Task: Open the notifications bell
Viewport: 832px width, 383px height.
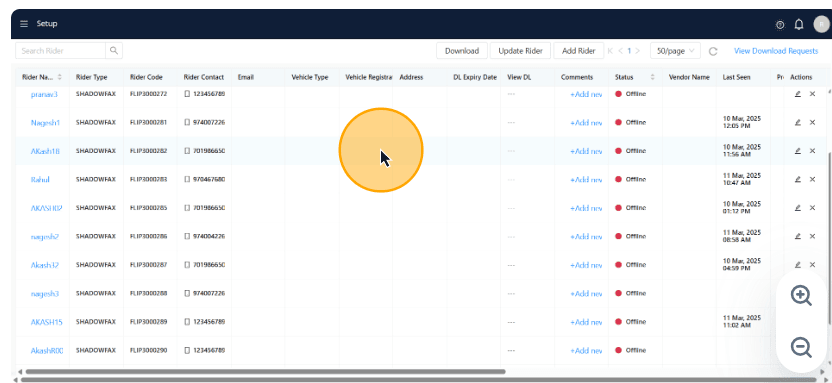Action: [x=799, y=24]
